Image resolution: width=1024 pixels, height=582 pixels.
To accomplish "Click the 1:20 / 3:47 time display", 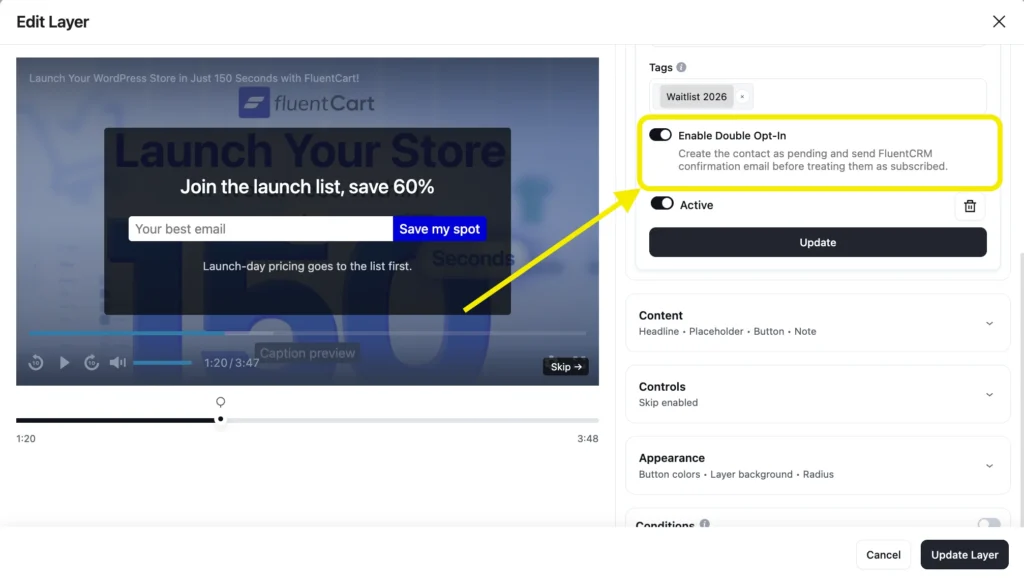I will (231, 363).
